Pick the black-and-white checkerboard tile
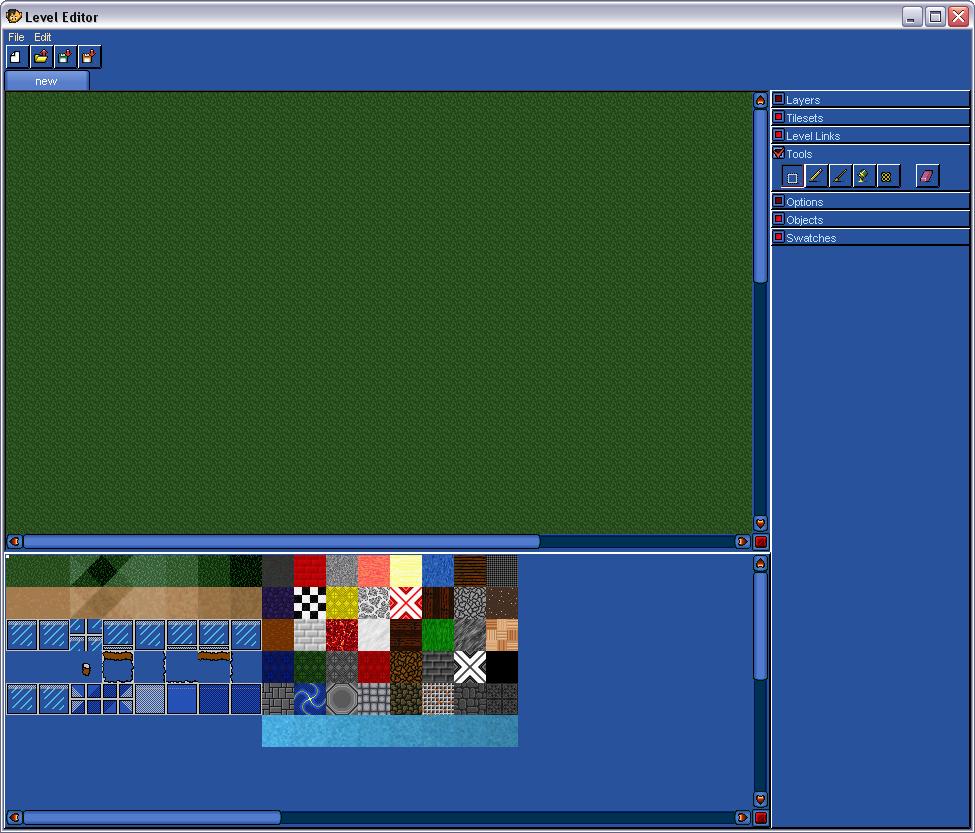Viewport: 975px width, 833px height. click(310, 603)
